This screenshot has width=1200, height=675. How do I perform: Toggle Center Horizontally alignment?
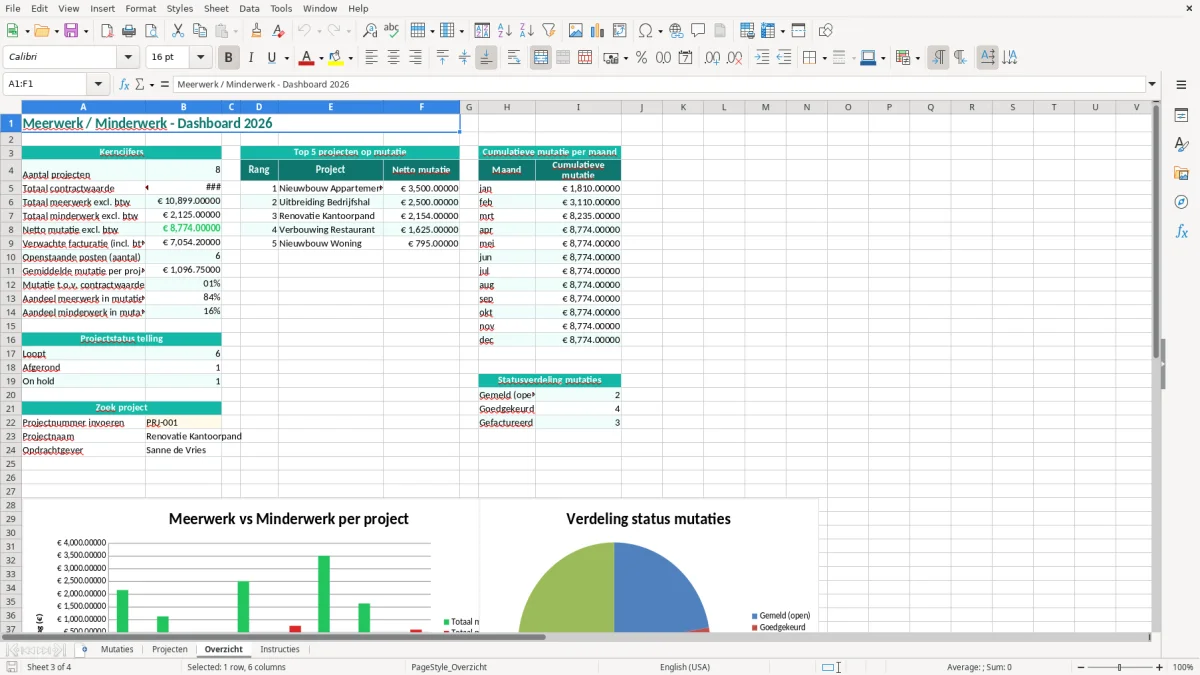[393, 58]
